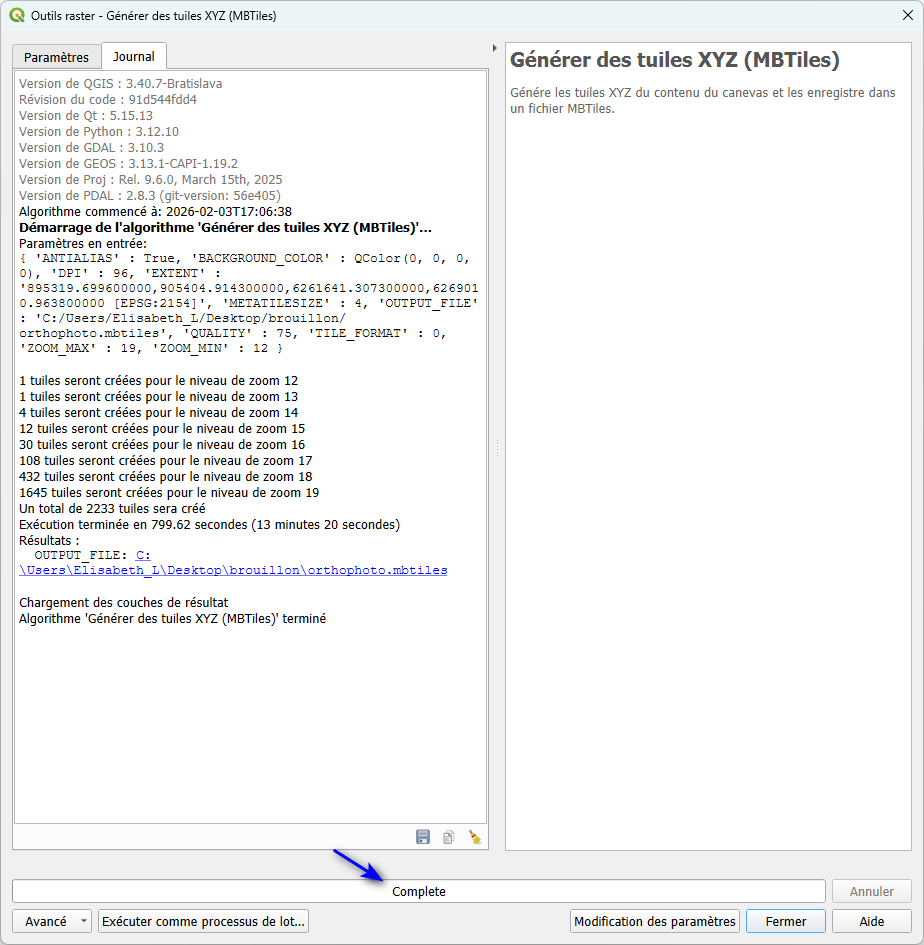Open help with the Aide button
This screenshot has width=924, height=945.
click(871, 921)
